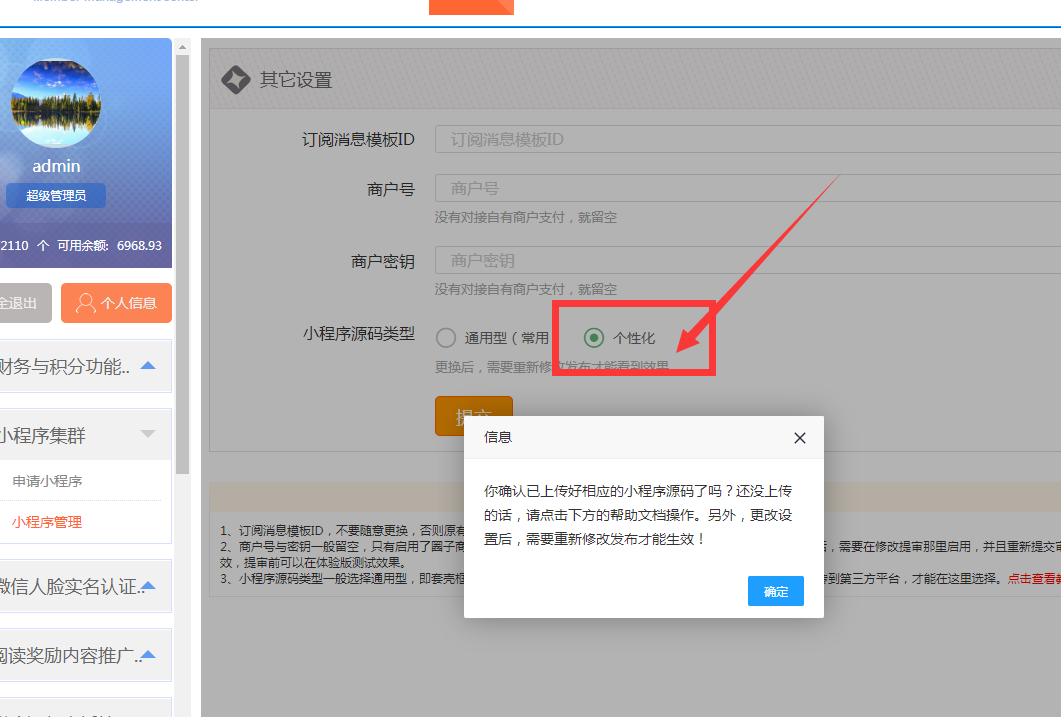
Task: Close the 信息 dialog with the X icon
Action: 799,438
